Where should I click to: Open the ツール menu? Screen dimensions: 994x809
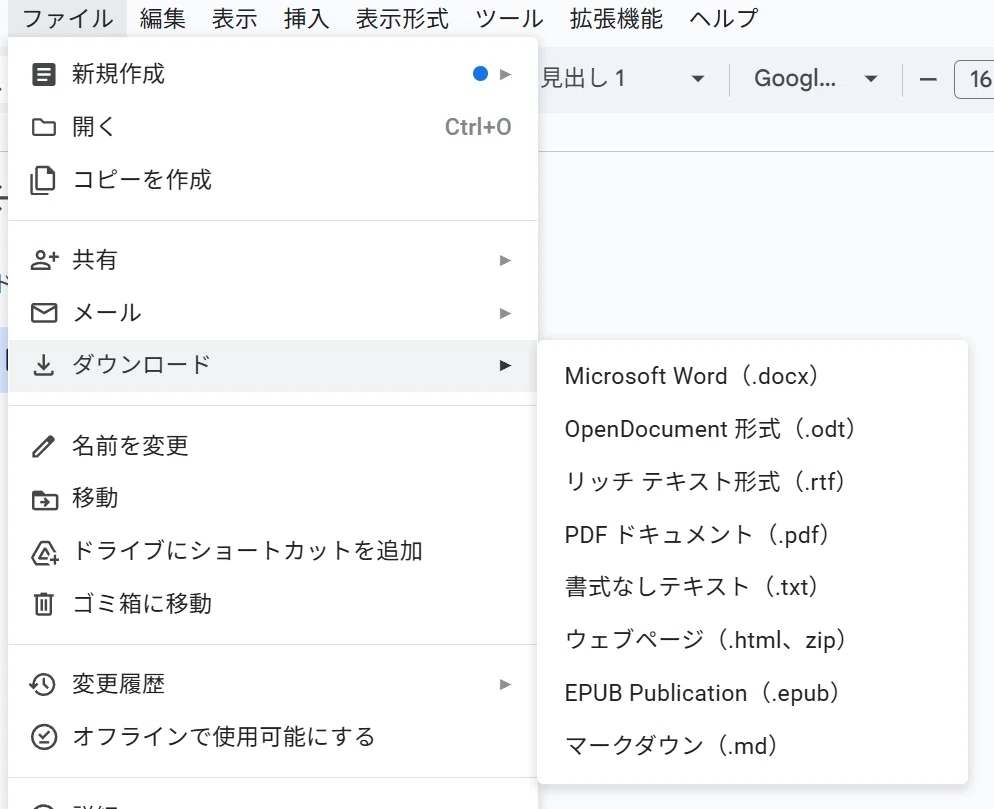(x=509, y=18)
